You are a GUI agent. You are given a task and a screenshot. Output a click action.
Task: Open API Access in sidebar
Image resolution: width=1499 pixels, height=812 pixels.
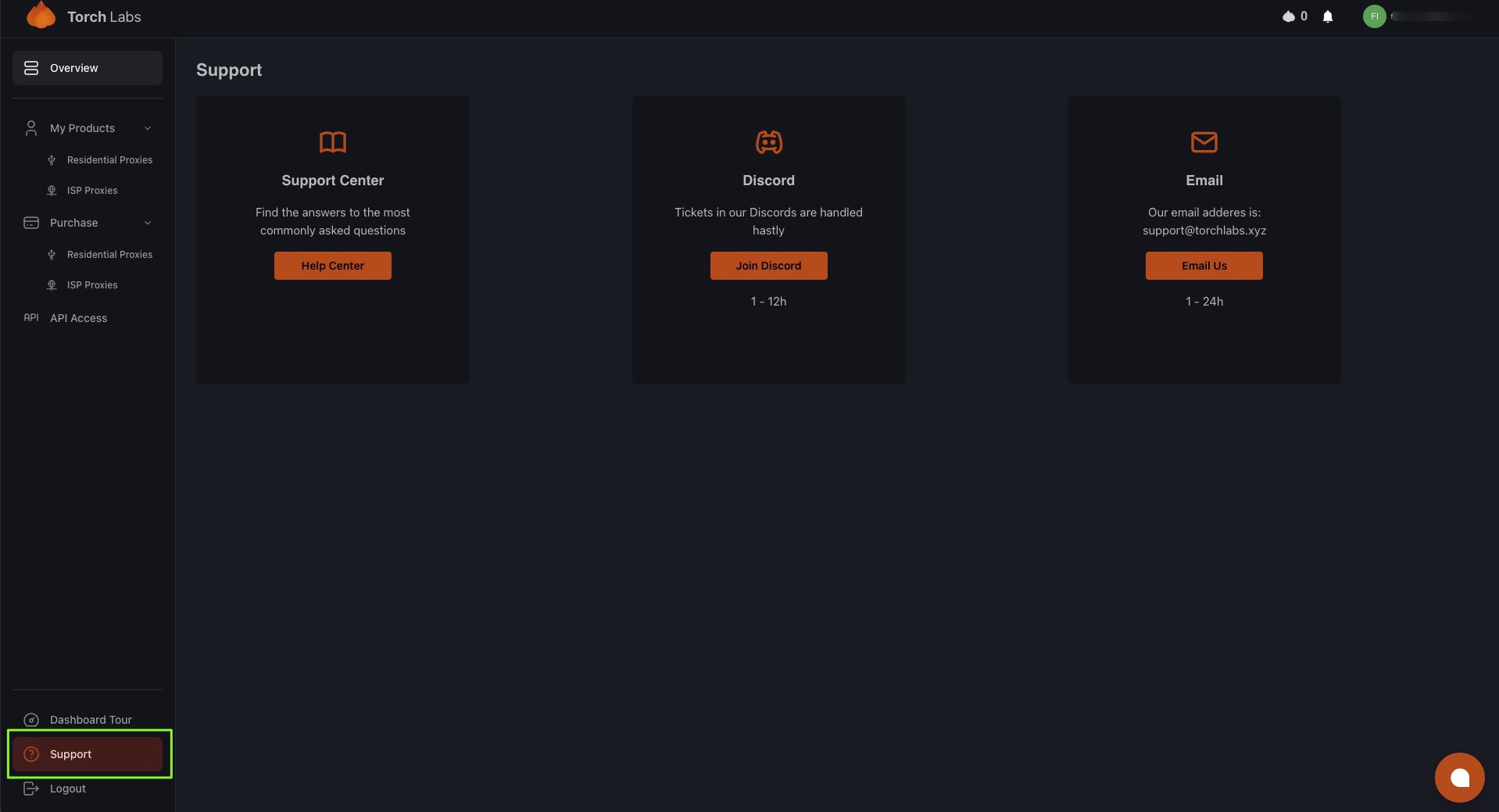78,318
